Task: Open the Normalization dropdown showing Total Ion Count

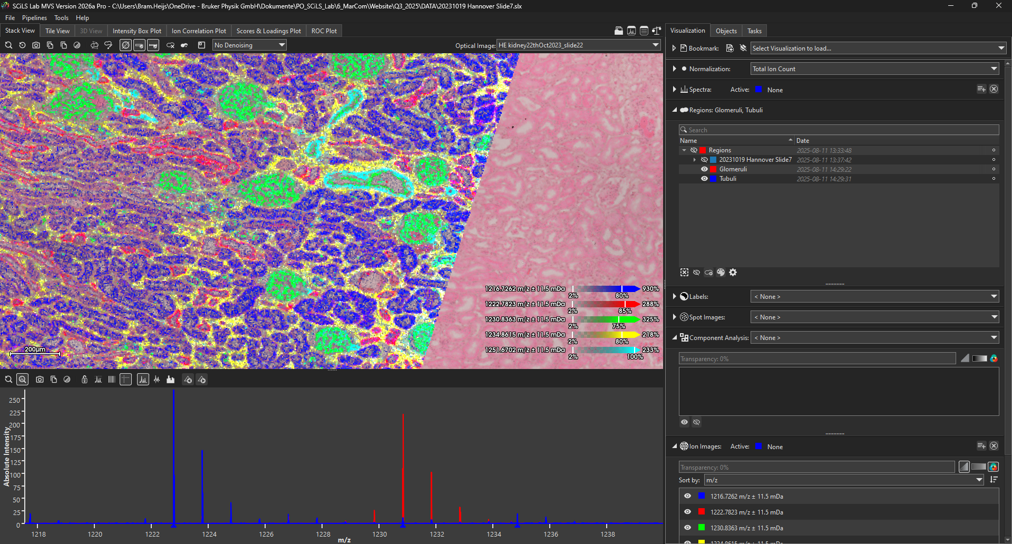Action: (874, 69)
